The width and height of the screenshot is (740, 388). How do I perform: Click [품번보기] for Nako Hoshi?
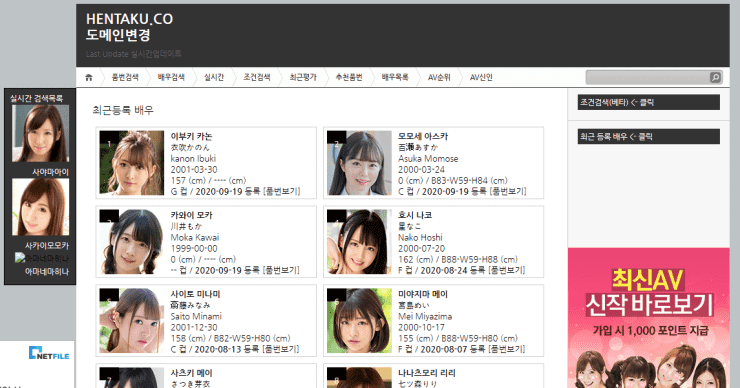[506, 270]
